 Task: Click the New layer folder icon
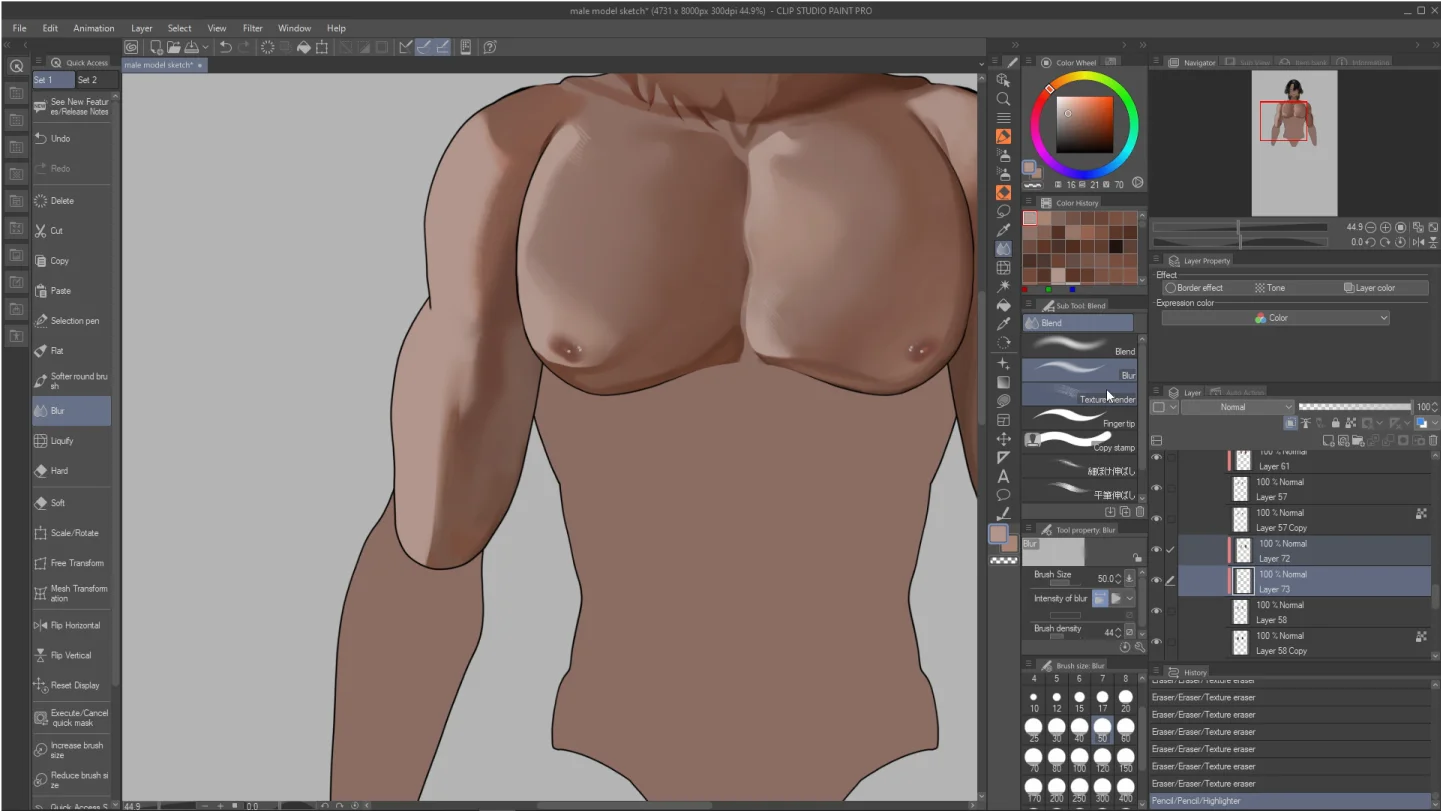(x=1358, y=440)
